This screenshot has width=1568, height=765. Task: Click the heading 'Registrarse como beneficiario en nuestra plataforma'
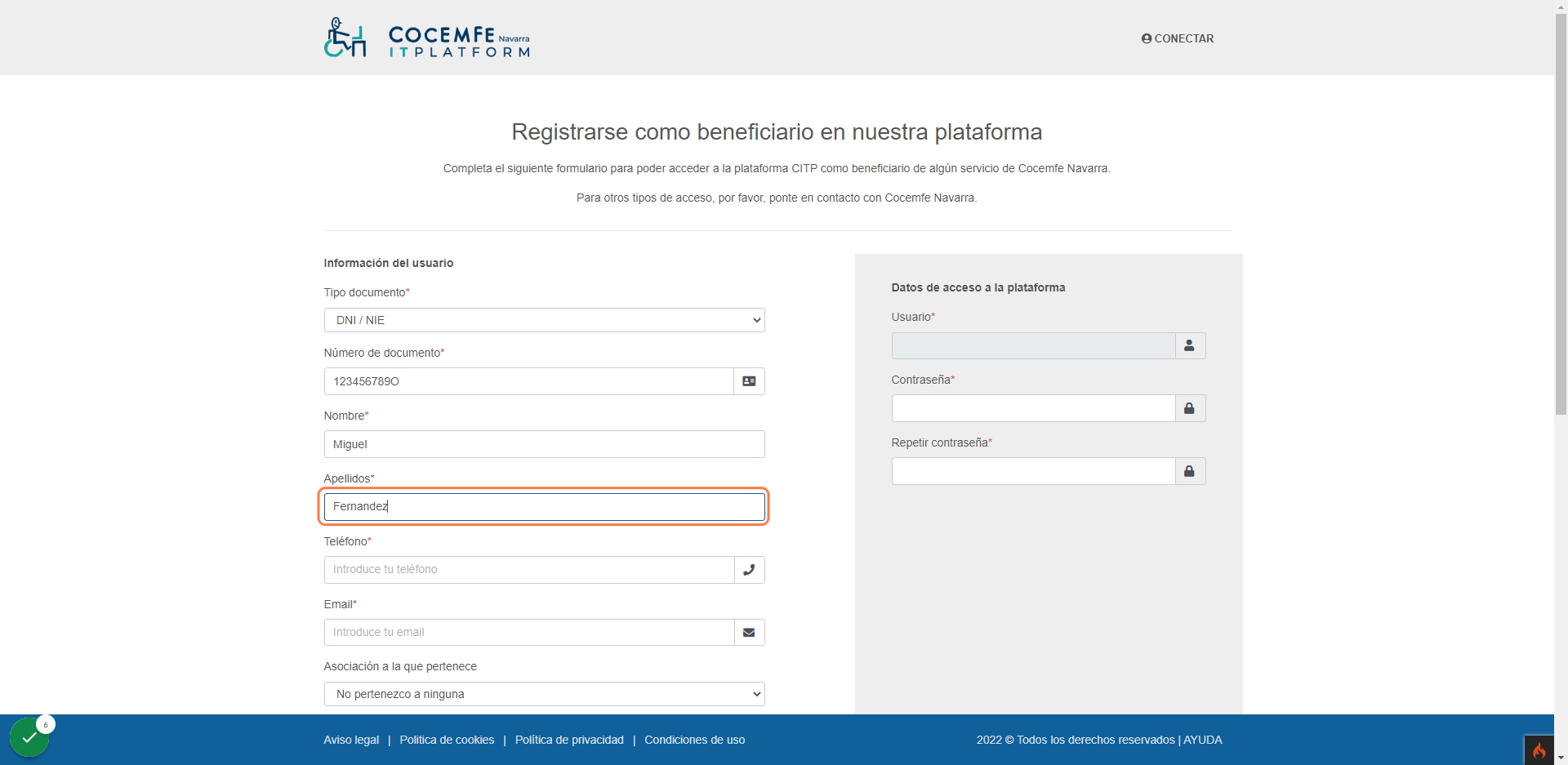point(777,132)
